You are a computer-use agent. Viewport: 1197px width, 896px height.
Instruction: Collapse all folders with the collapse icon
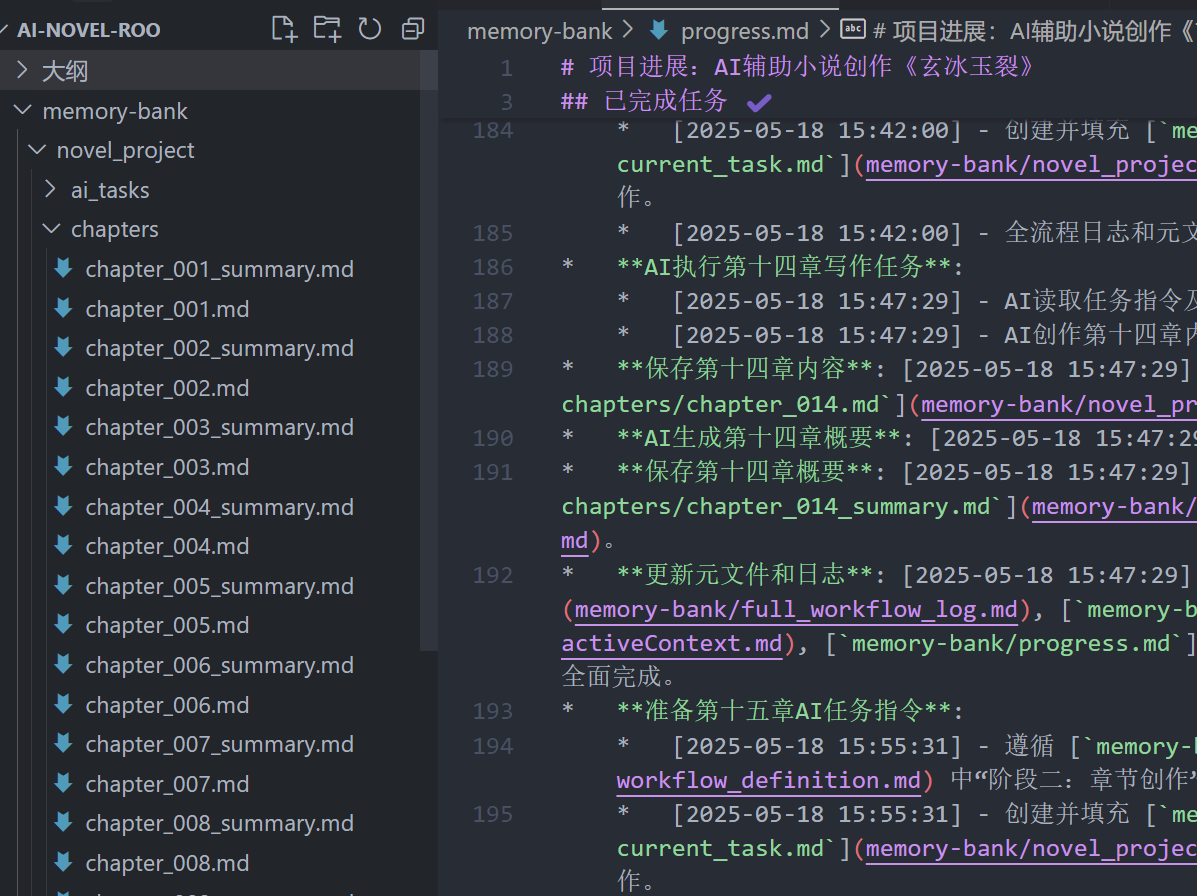click(413, 29)
